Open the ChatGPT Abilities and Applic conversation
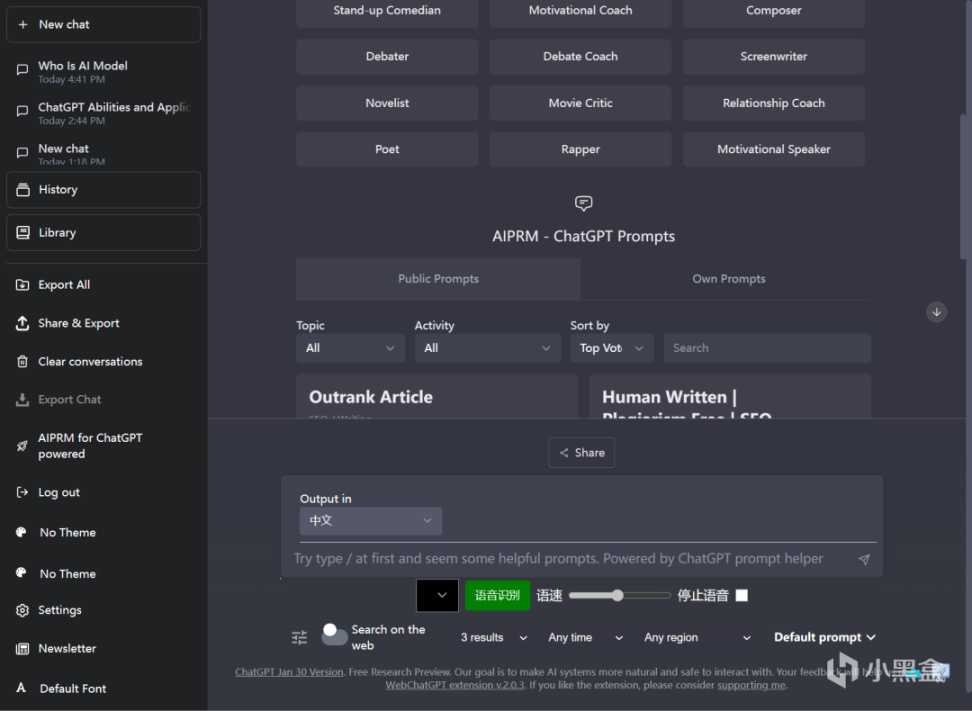Screen dimensions: 972x711 click(104, 113)
